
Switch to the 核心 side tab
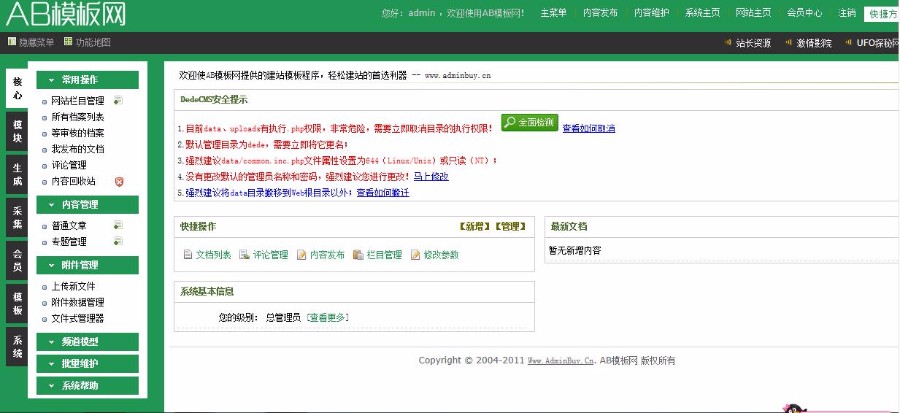click(17, 88)
